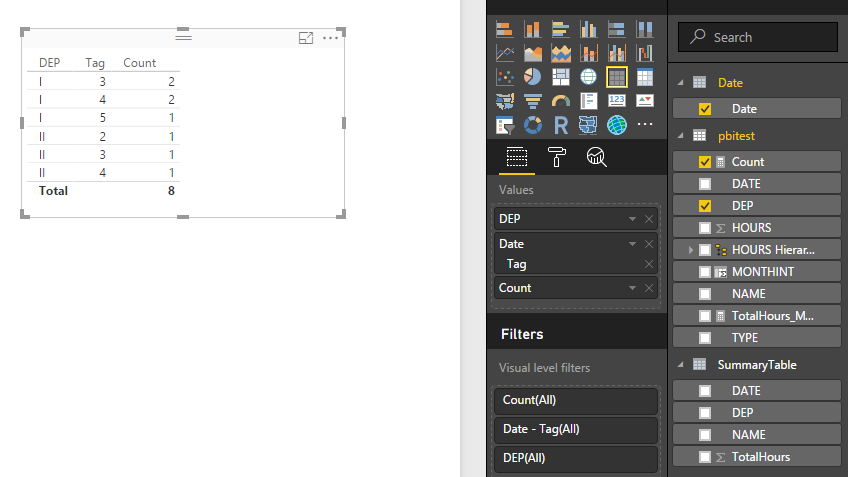Select the card (123) visualization
This screenshot has height=477, width=848.
(617, 101)
